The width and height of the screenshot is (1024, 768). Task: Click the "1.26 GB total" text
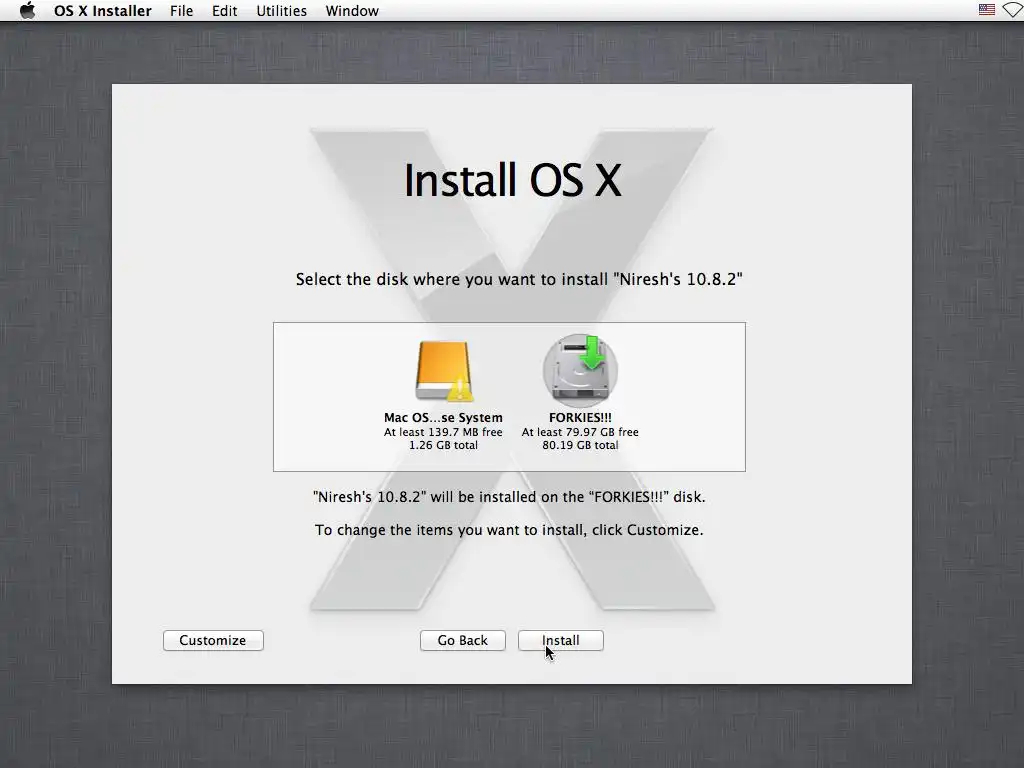[x=443, y=445]
